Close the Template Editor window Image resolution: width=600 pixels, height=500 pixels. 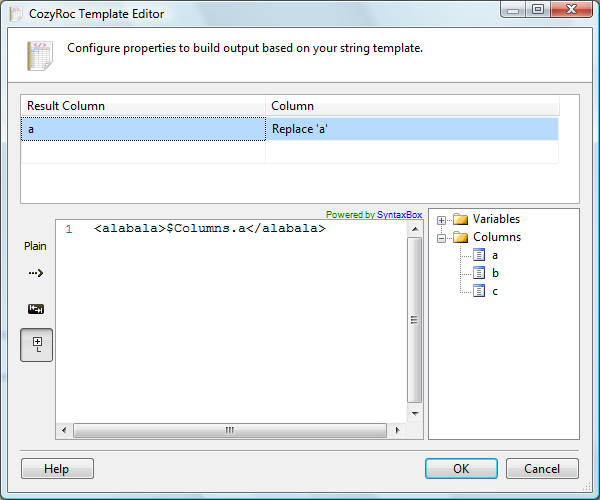pos(571,10)
